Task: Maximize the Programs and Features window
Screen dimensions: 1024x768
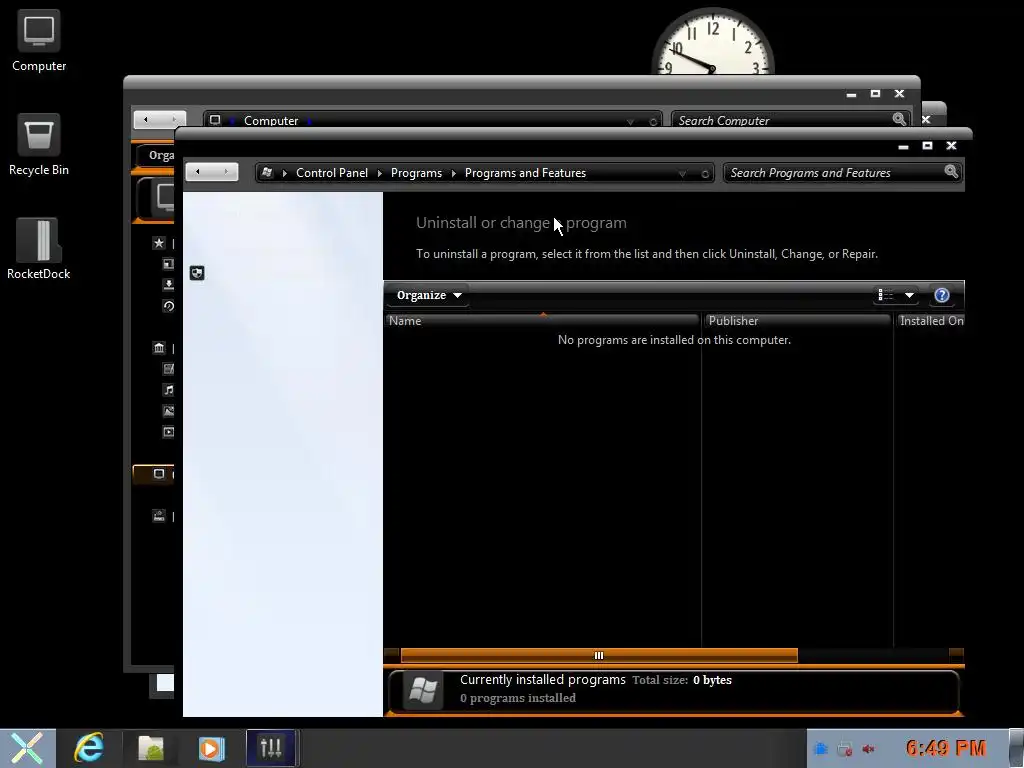Action: coord(927,146)
